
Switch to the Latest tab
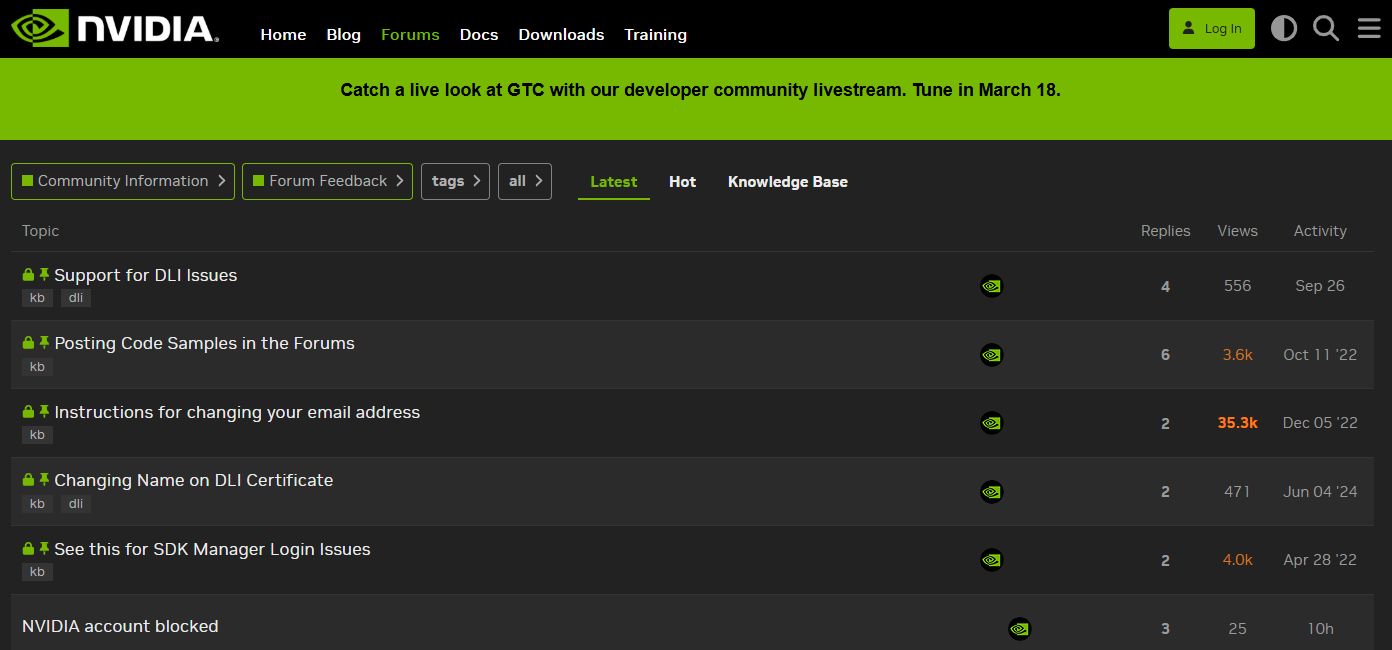614,182
